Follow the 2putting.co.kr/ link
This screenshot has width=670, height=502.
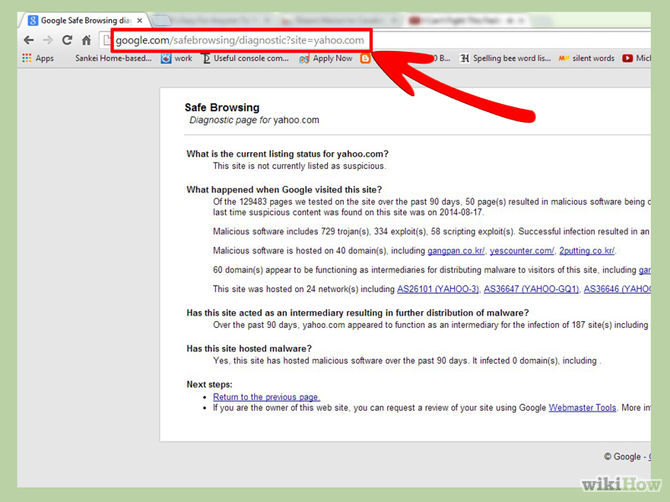pyautogui.click(x=587, y=251)
